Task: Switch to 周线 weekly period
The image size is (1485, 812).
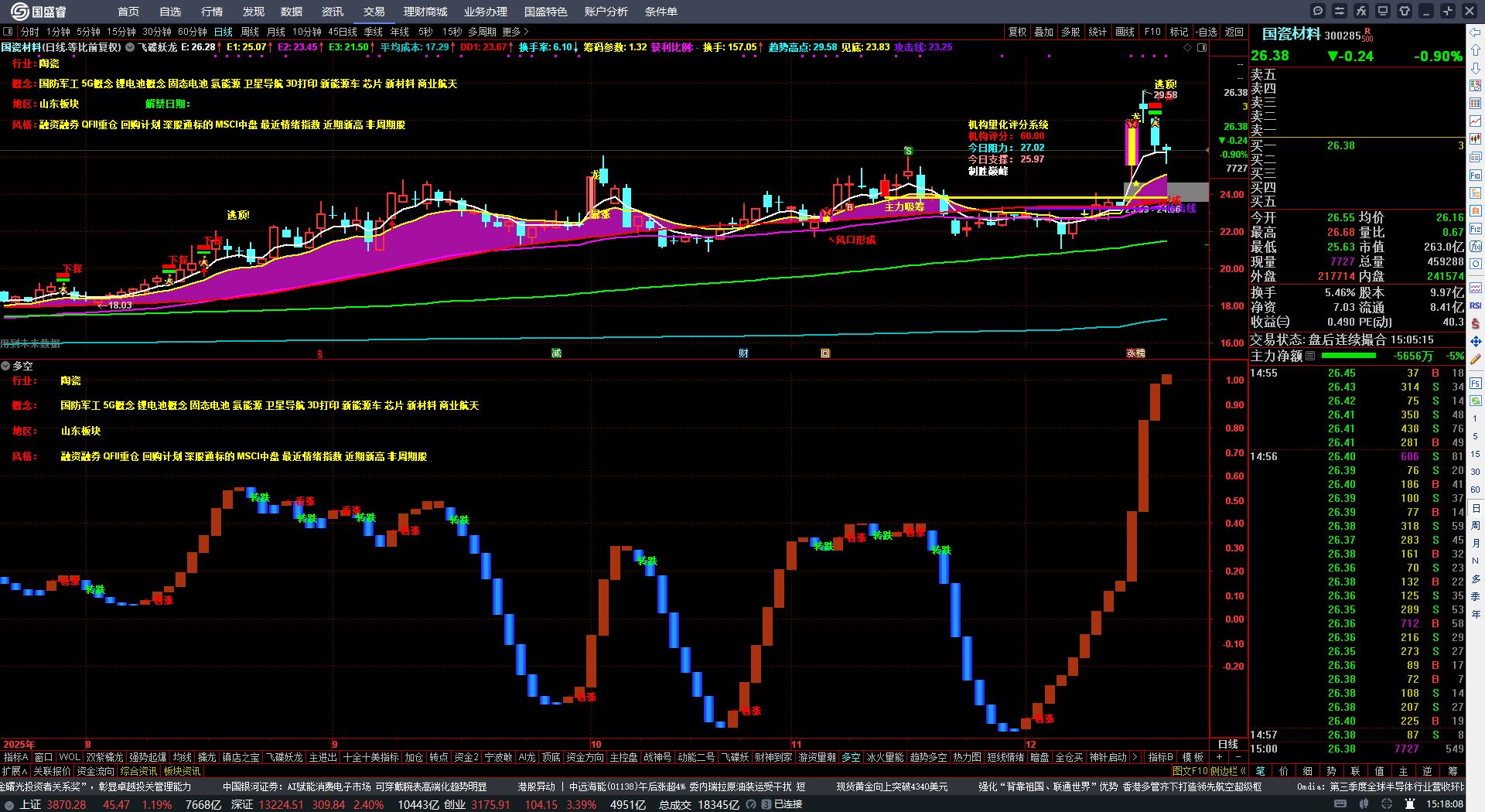Action: 250,32
